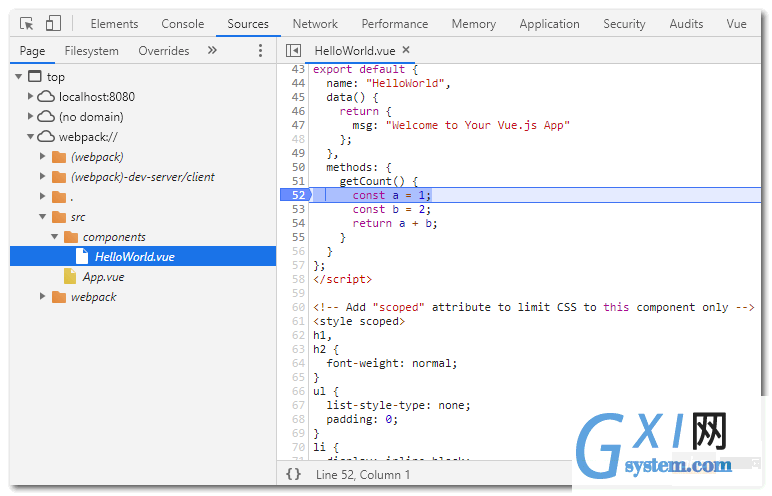Remove breakpoint on line number 52
772x496 pixels.
coord(296,195)
